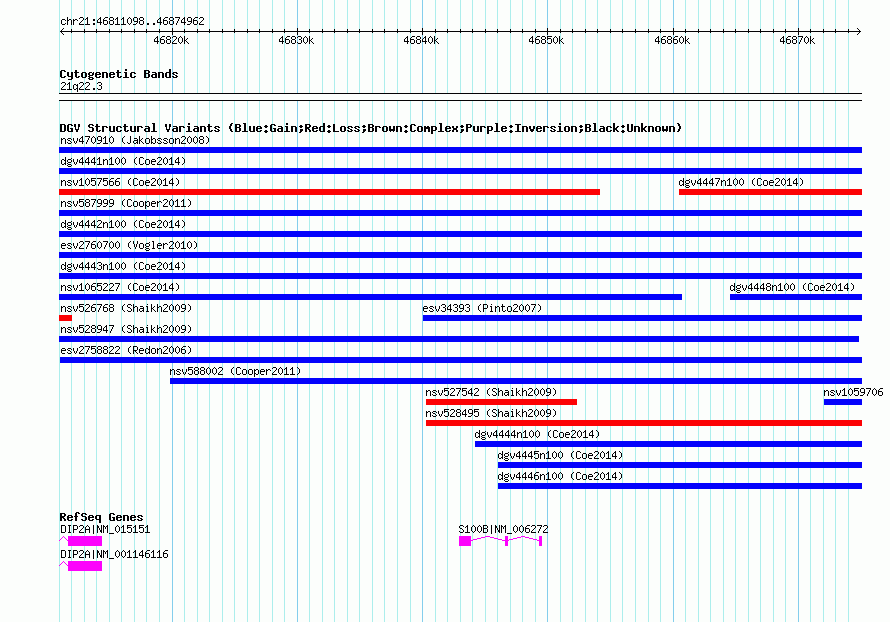Click the dgv4443n100 (Coe2014) label
This screenshot has height=622, width=890.
point(123,266)
